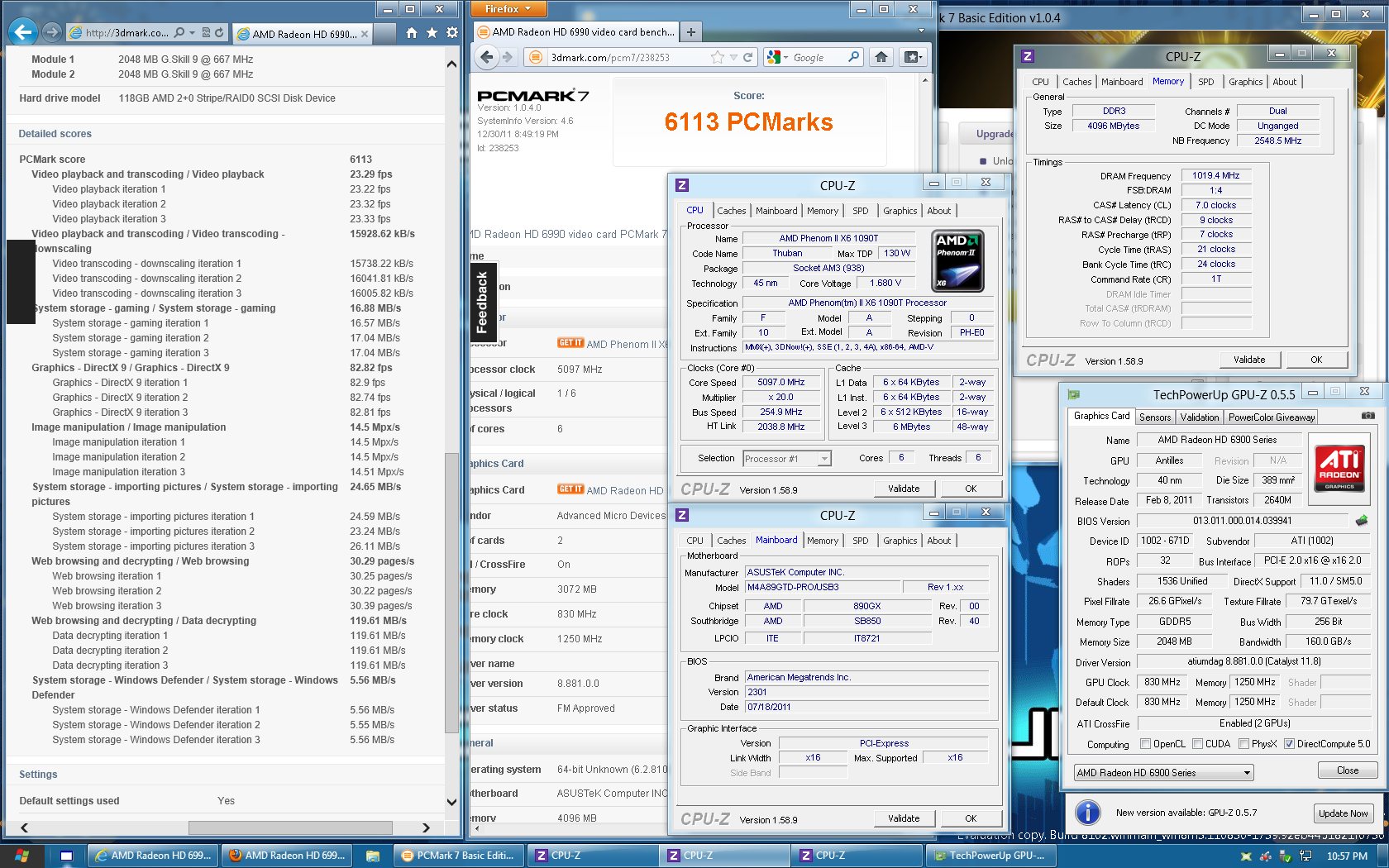This screenshot has height=868, width=1389.
Task: Click GET IT badge beside AMD Phenom II
Action: pos(570,343)
